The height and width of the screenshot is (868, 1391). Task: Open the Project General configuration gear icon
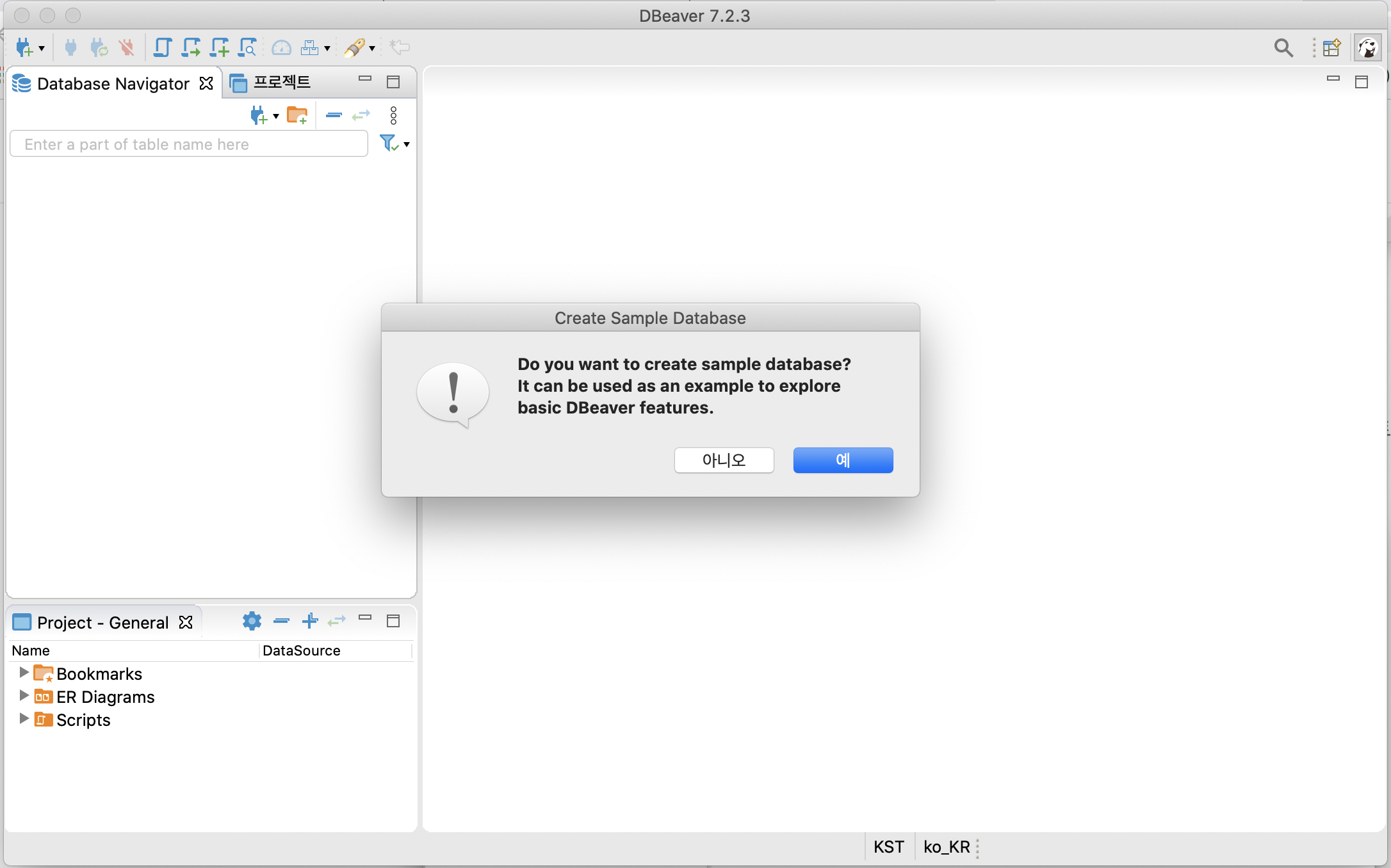tap(252, 620)
